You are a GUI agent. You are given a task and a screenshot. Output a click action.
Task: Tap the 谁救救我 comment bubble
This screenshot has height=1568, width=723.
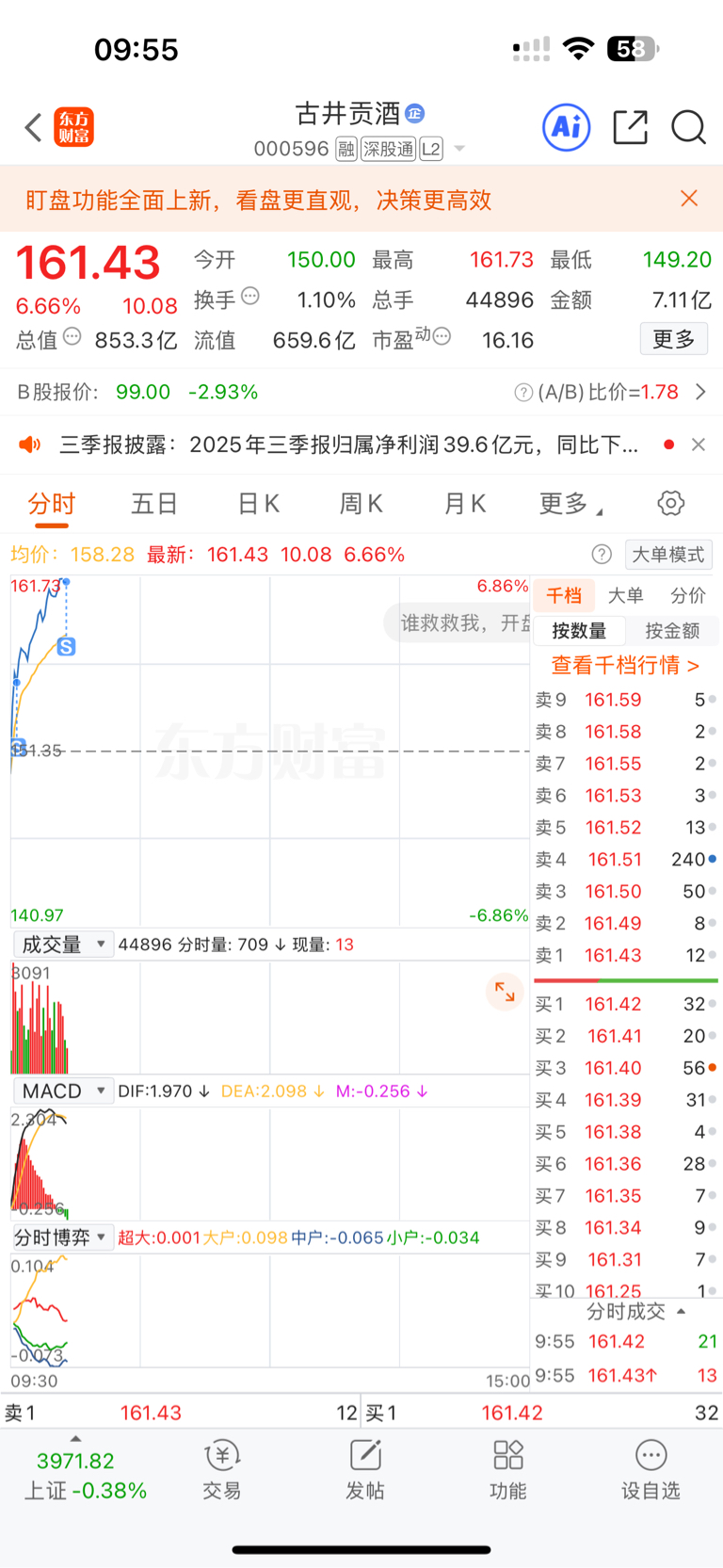tap(458, 622)
